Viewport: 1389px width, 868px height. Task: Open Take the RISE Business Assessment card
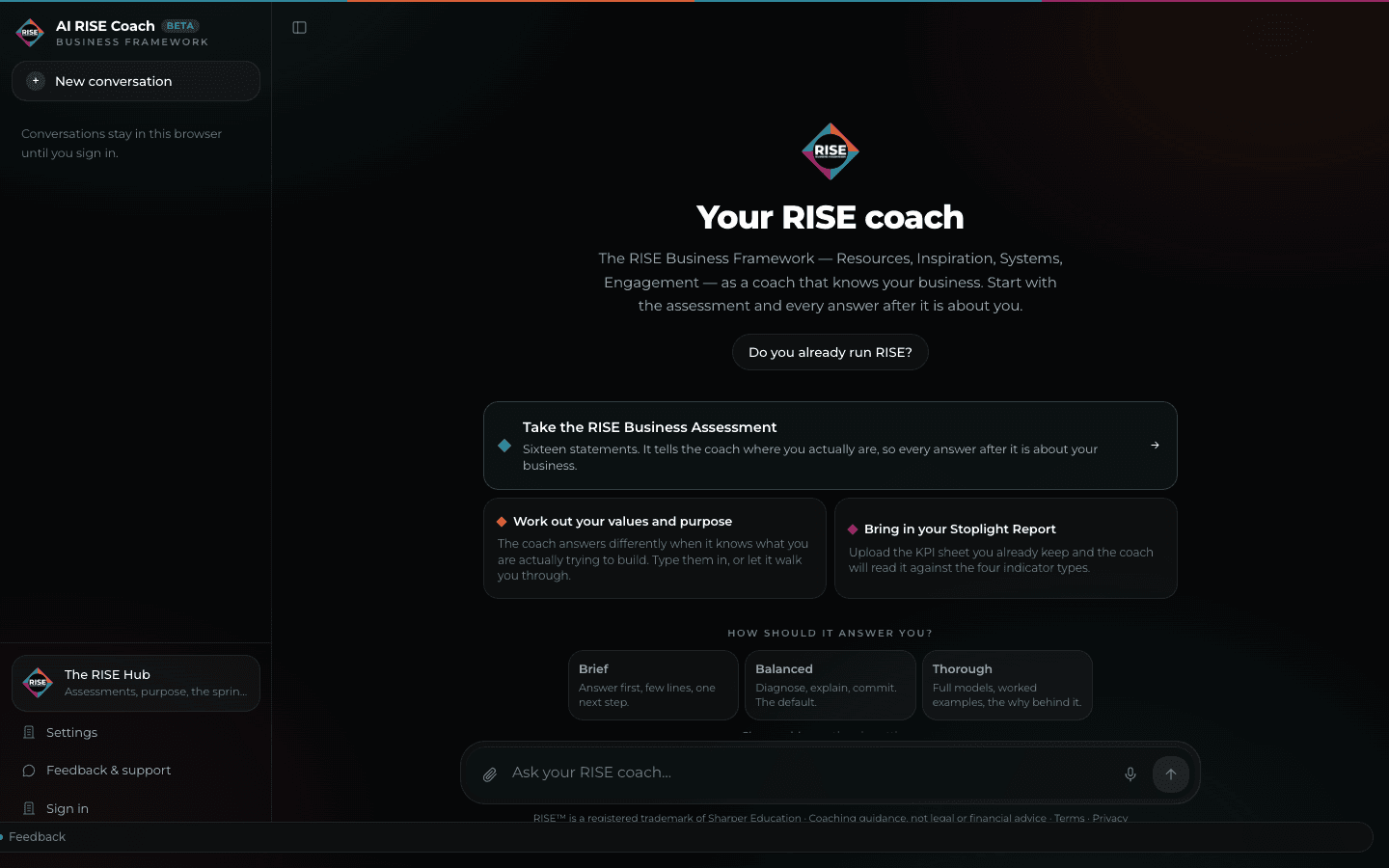(x=831, y=446)
